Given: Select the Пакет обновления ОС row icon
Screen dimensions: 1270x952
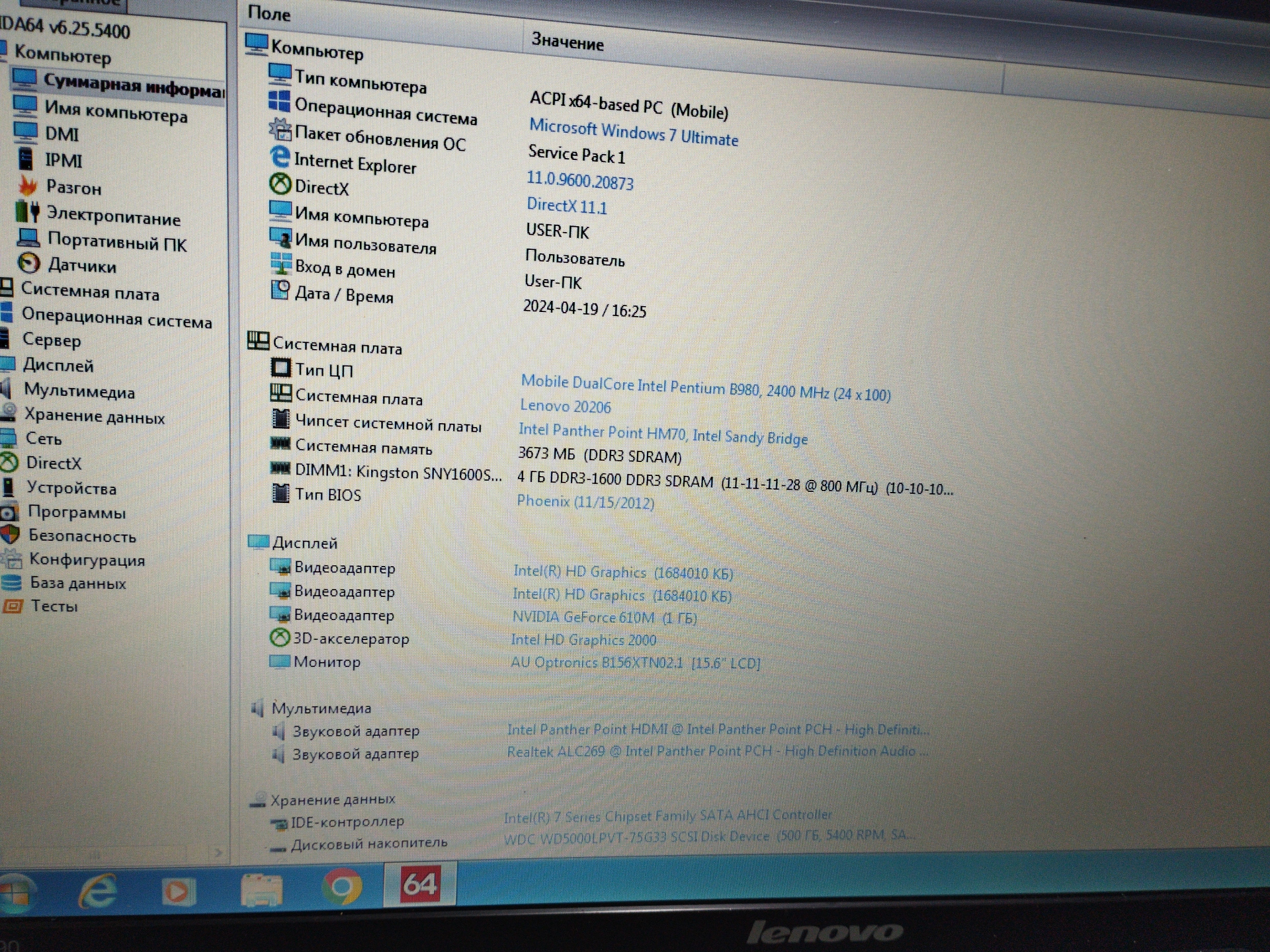Looking at the screenshot, I should point(280,129).
